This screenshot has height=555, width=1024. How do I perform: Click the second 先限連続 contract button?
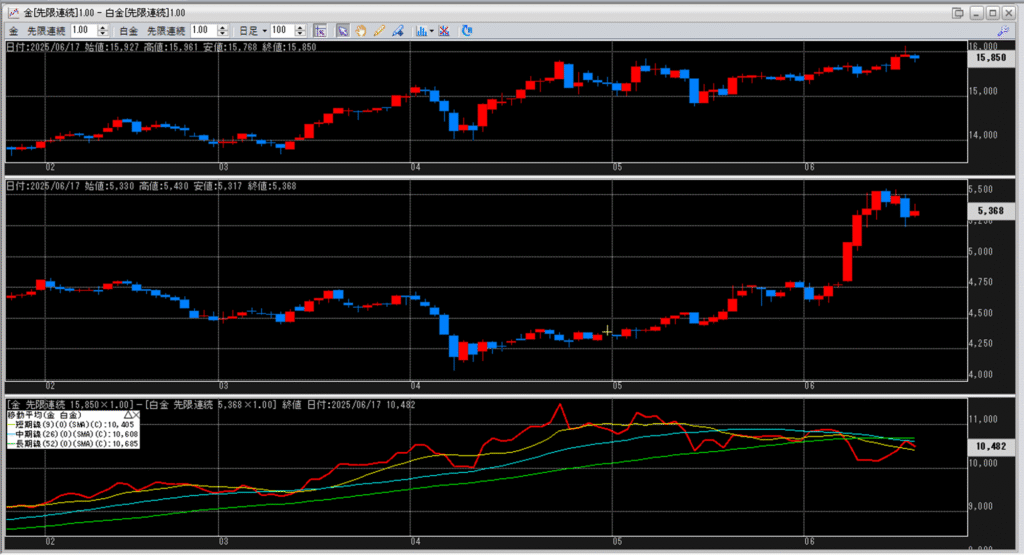[166, 31]
